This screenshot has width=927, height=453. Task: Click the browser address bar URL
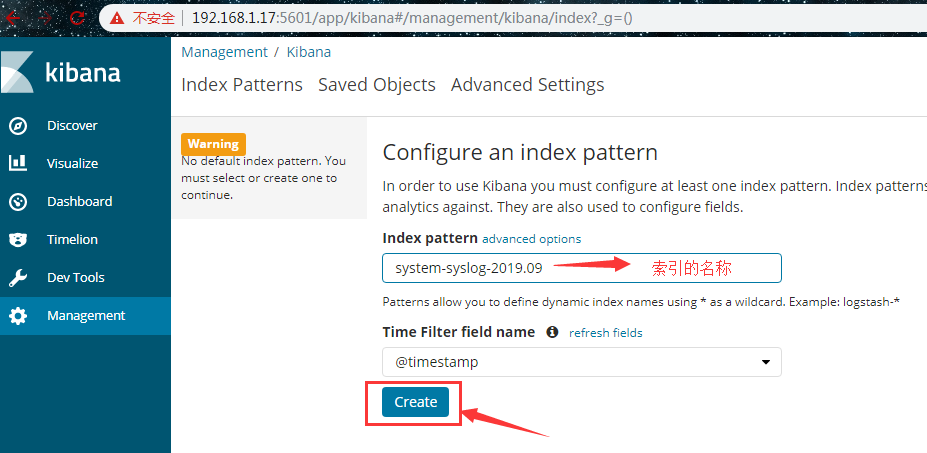[413, 18]
